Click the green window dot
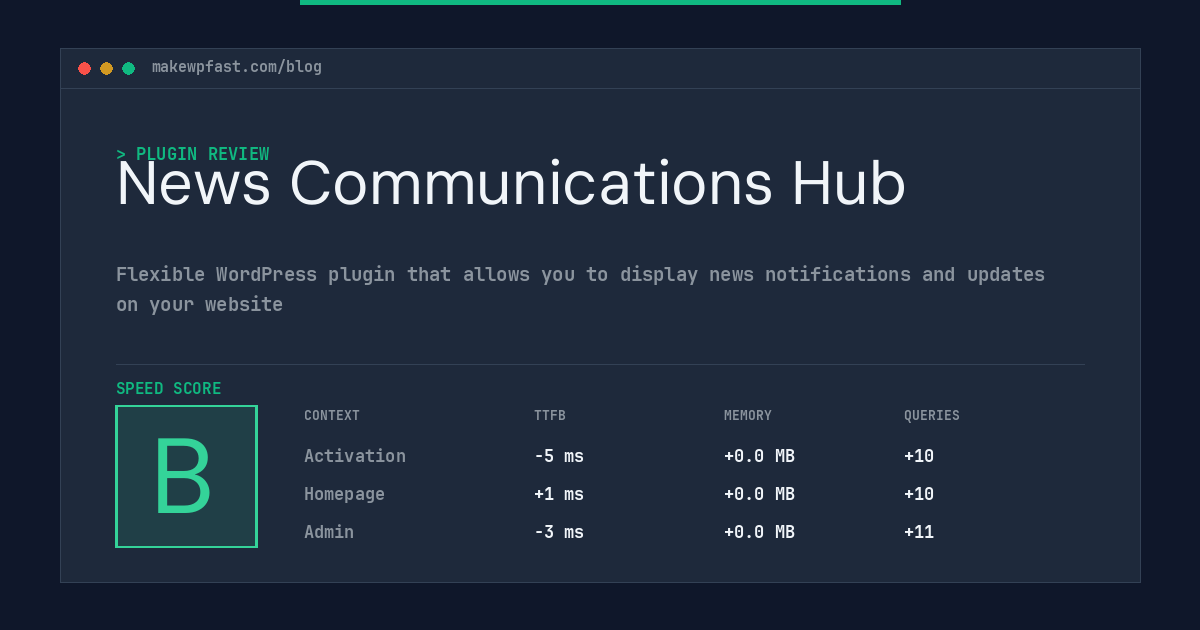 coord(128,68)
